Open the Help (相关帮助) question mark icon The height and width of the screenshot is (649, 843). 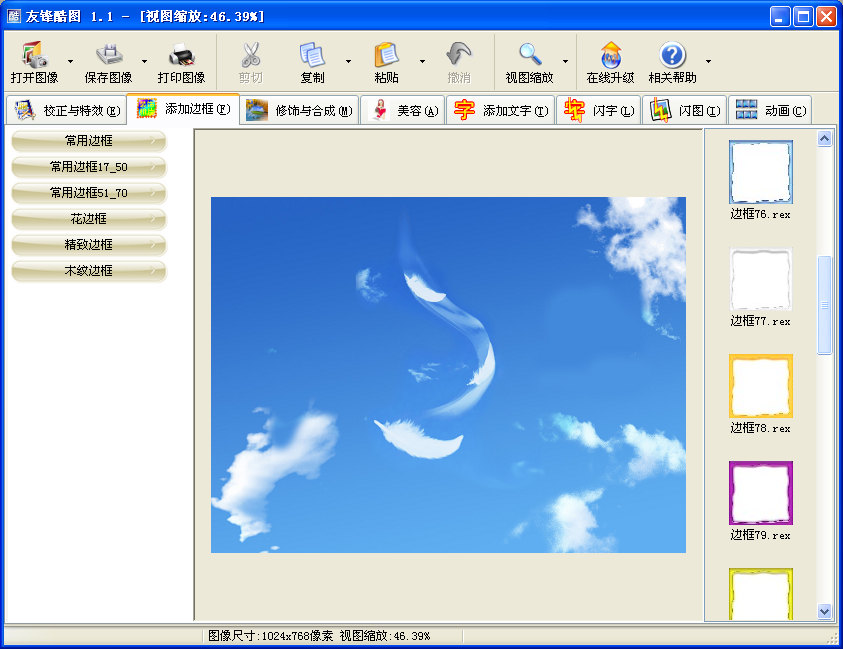click(x=672, y=55)
